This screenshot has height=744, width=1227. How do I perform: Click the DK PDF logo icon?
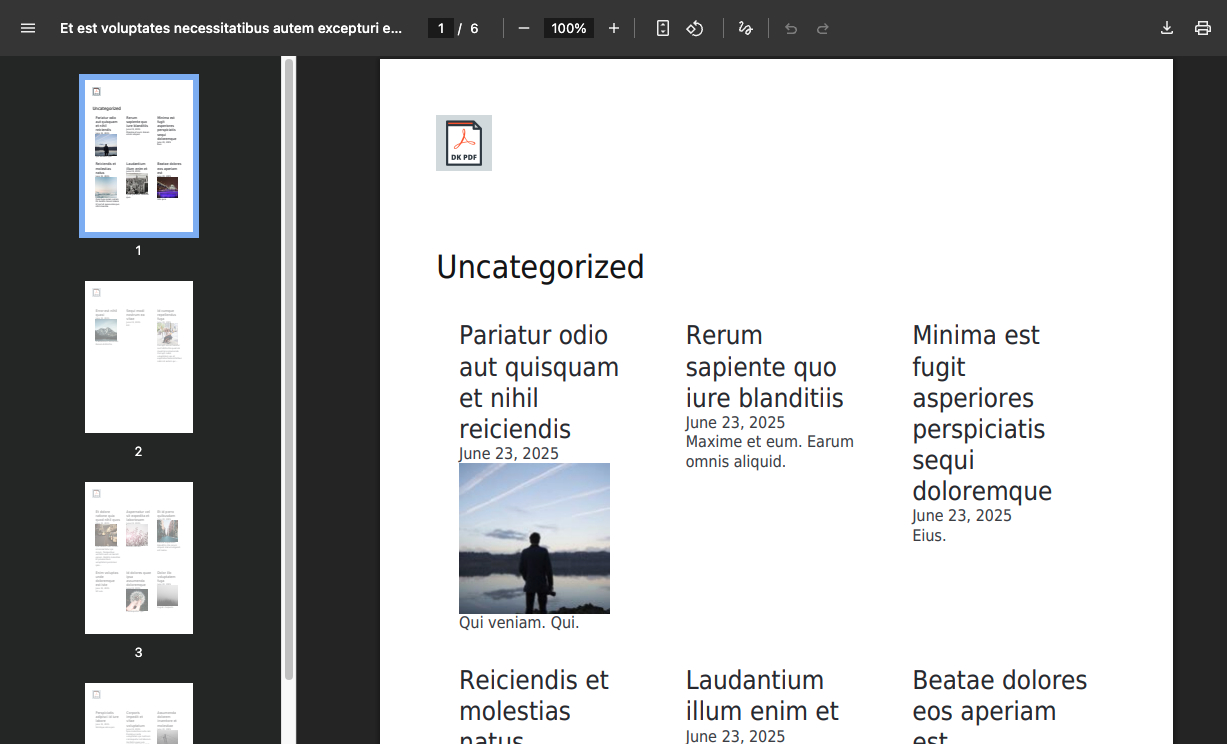click(464, 143)
